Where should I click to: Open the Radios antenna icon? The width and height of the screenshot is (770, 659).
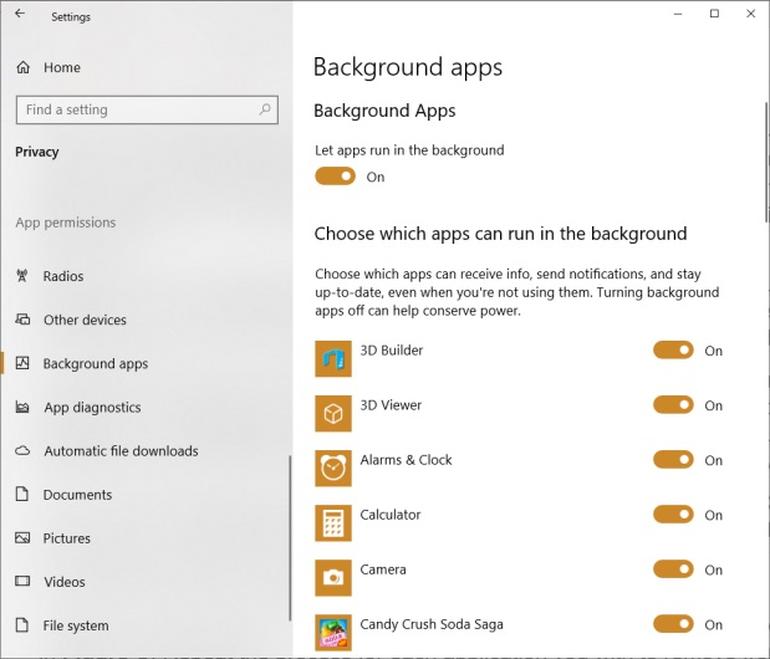point(22,276)
